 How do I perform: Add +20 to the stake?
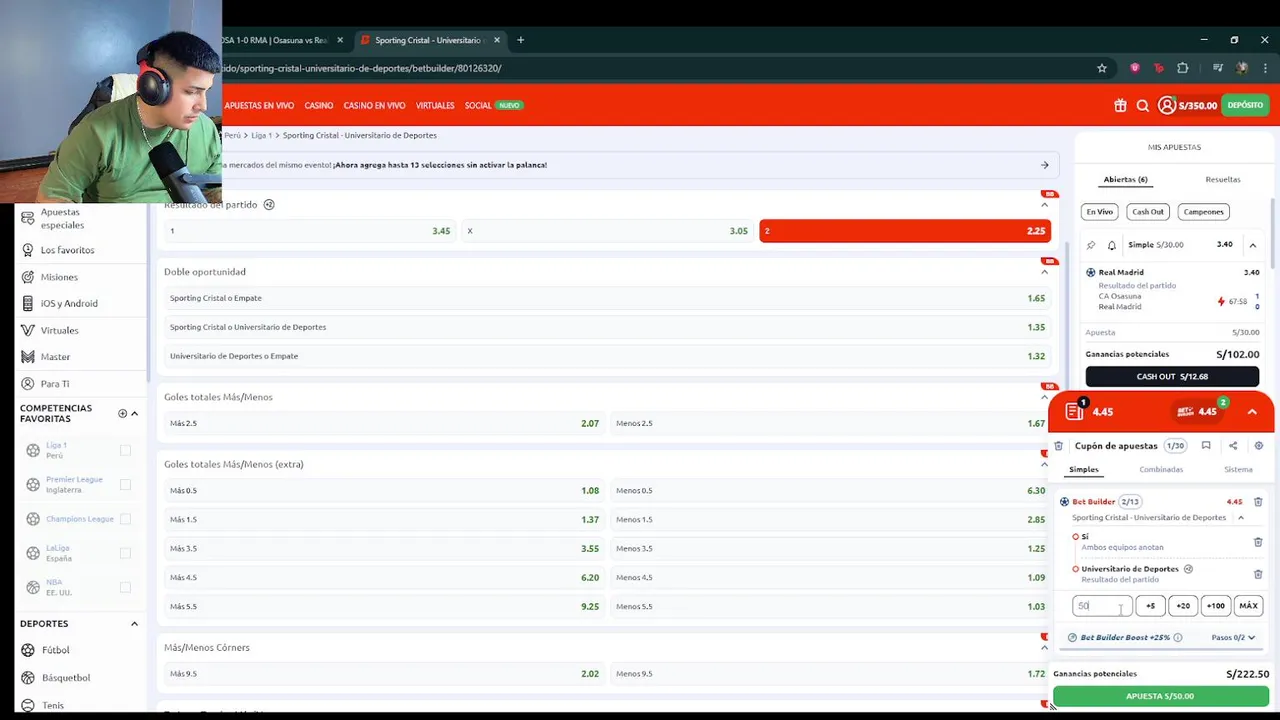click(1183, 606)
